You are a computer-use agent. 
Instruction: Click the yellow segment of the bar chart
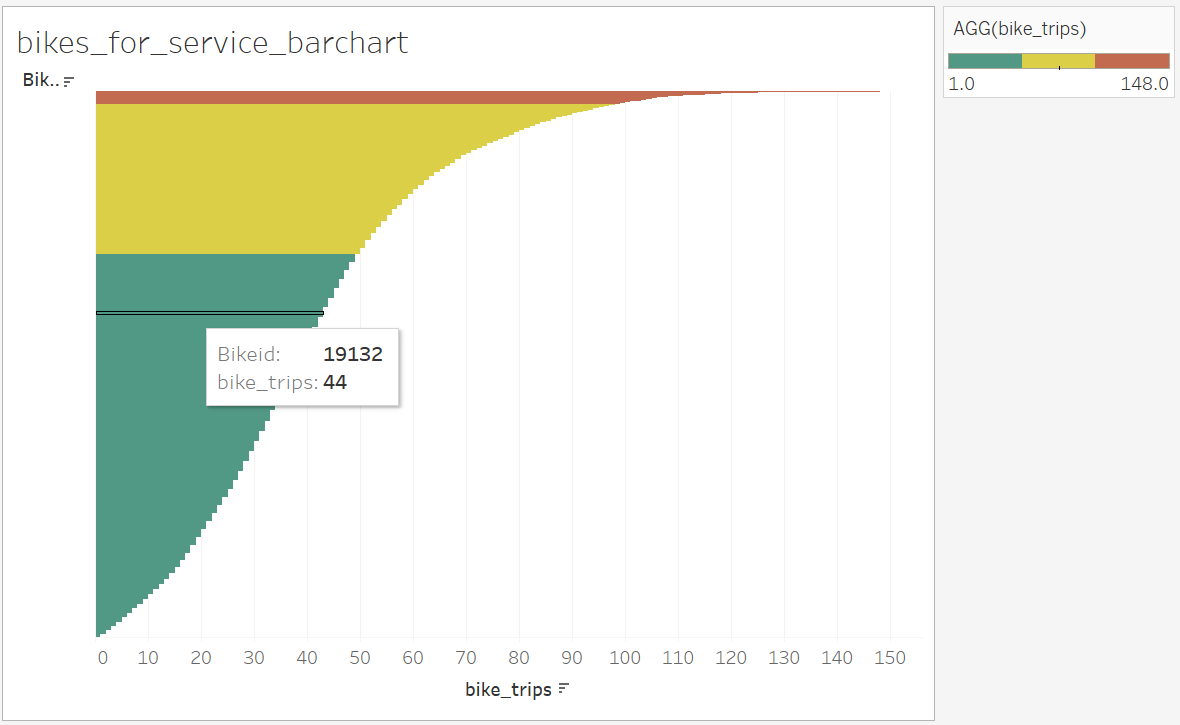point(220,180)
